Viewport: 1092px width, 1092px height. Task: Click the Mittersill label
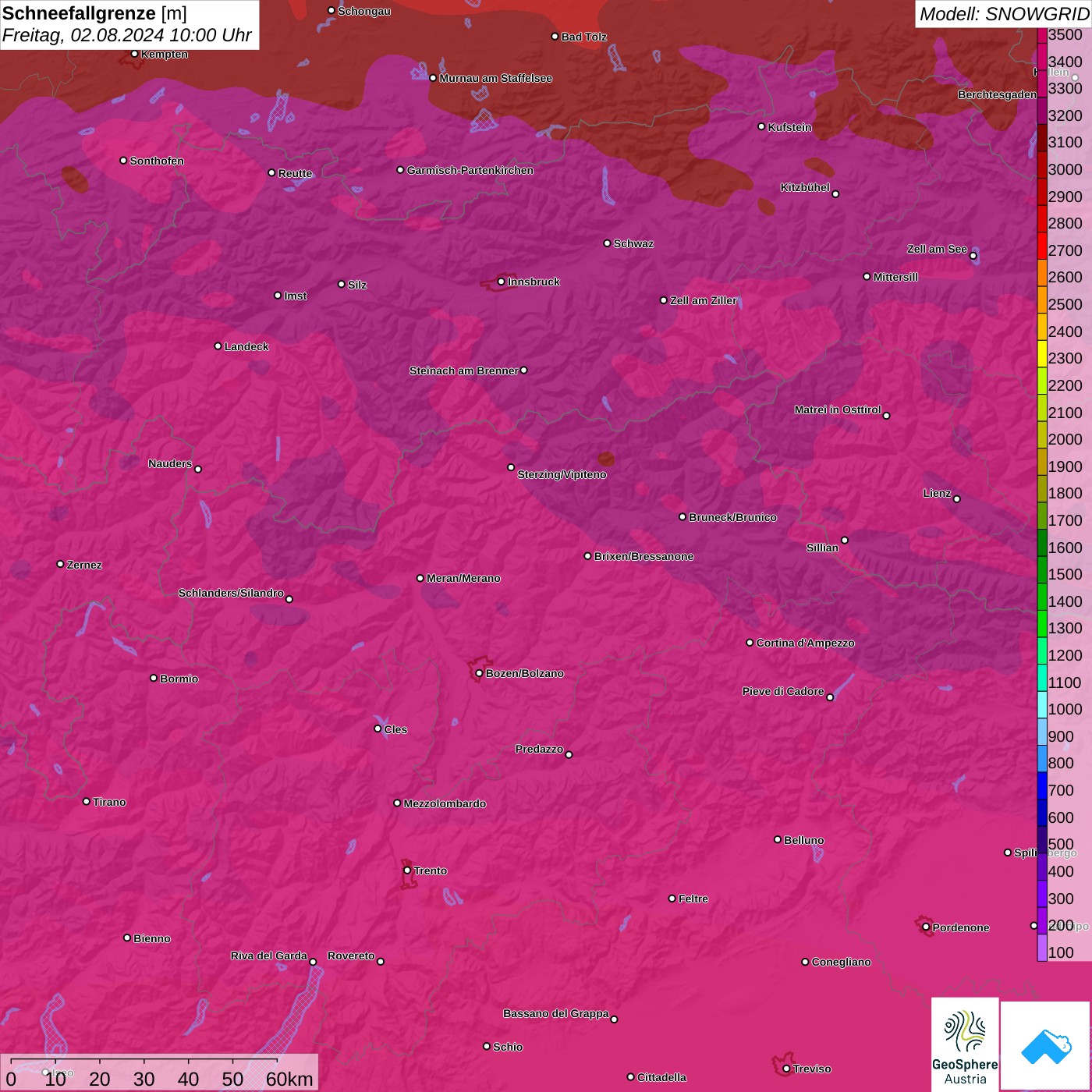coord(895,277)
